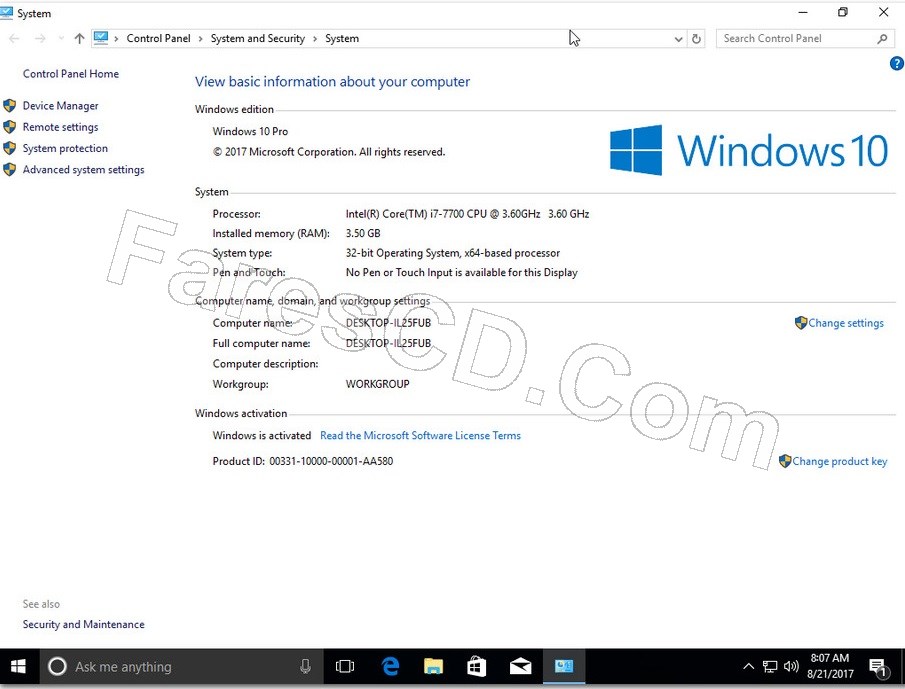
Task: Show hidden tray icons arrow
Action: (748, 667)
